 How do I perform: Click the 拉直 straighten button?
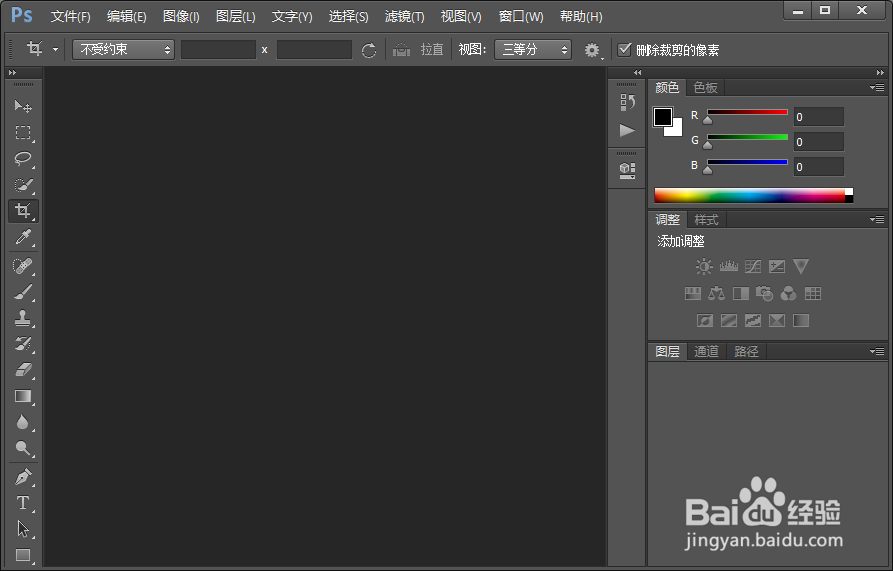[x=432, y=50]
